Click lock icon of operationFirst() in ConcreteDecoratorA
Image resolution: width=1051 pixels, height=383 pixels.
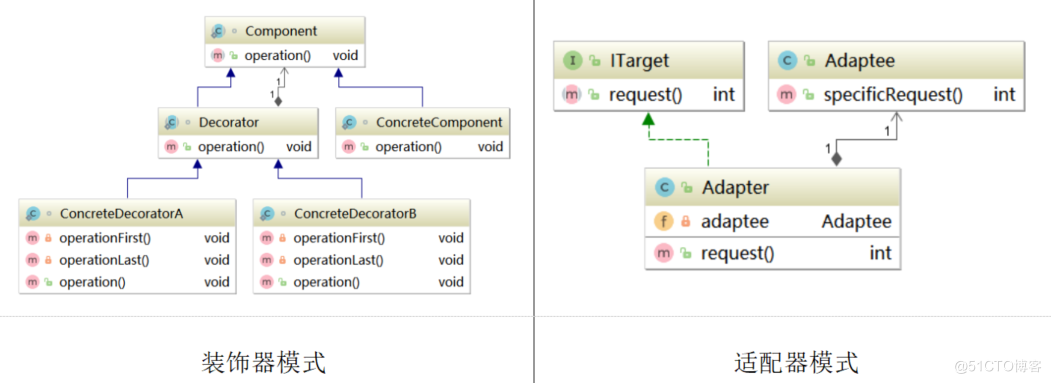point(48,237)
